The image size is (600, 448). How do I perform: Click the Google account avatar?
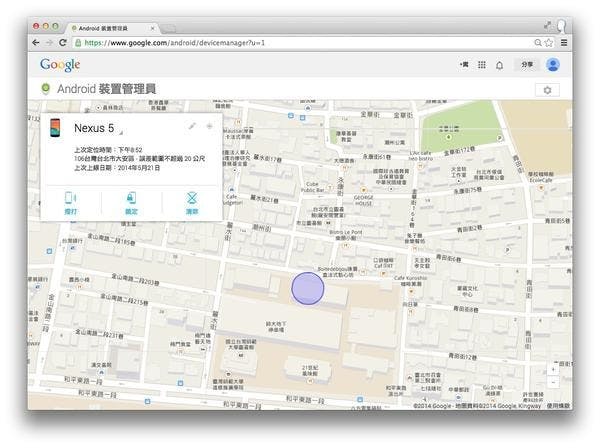point(552,65)
